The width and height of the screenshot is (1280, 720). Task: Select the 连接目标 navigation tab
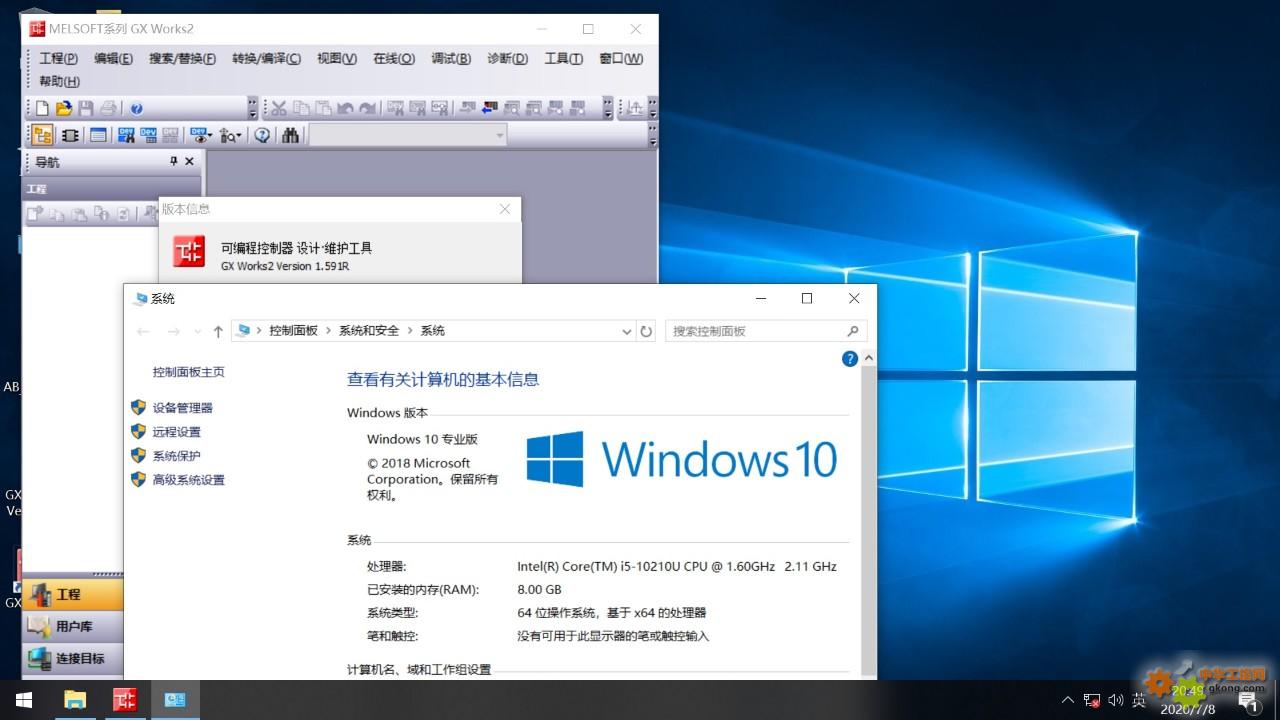[72, 658]
